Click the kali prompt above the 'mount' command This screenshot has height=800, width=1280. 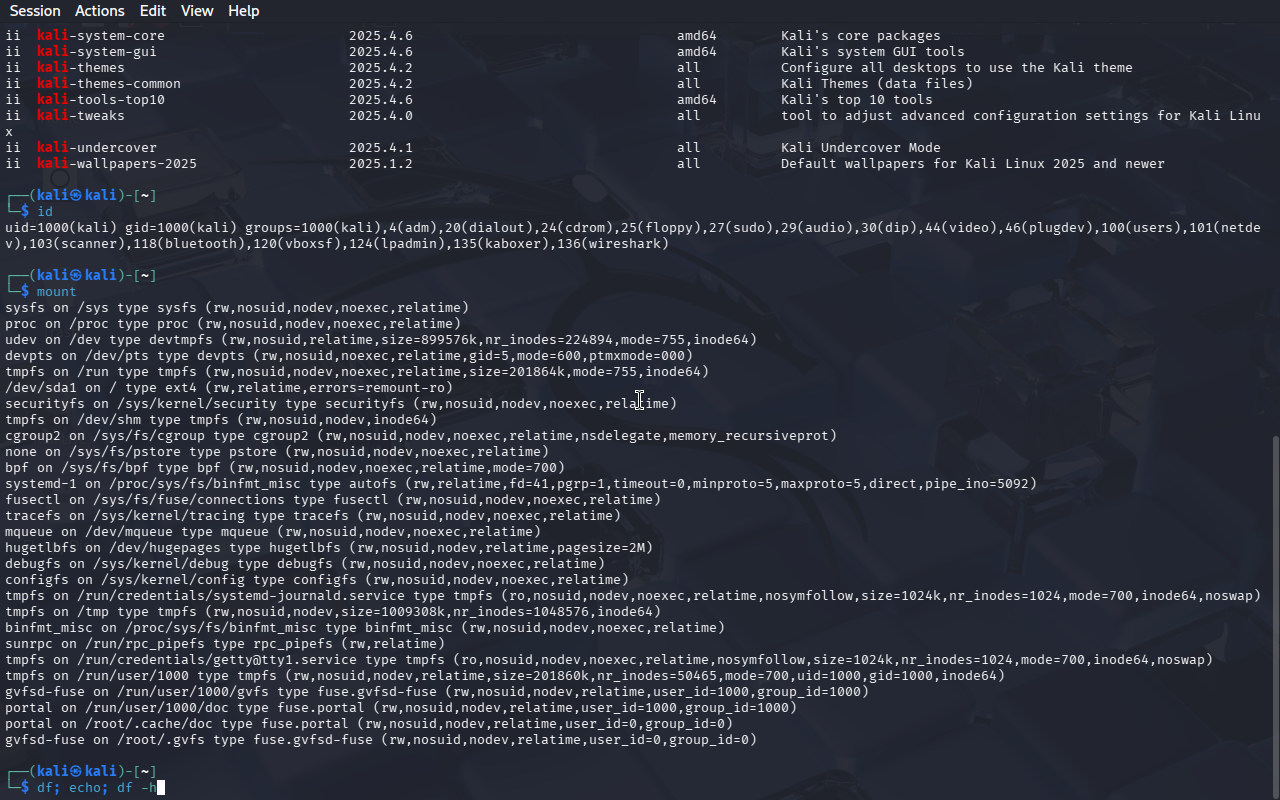[x=82, y=275]
